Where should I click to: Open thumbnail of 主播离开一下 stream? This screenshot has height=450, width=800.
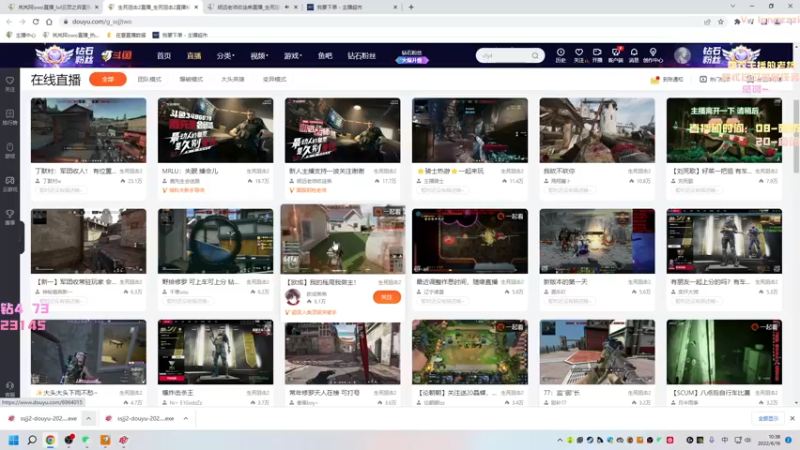click(x=724, y=130)
